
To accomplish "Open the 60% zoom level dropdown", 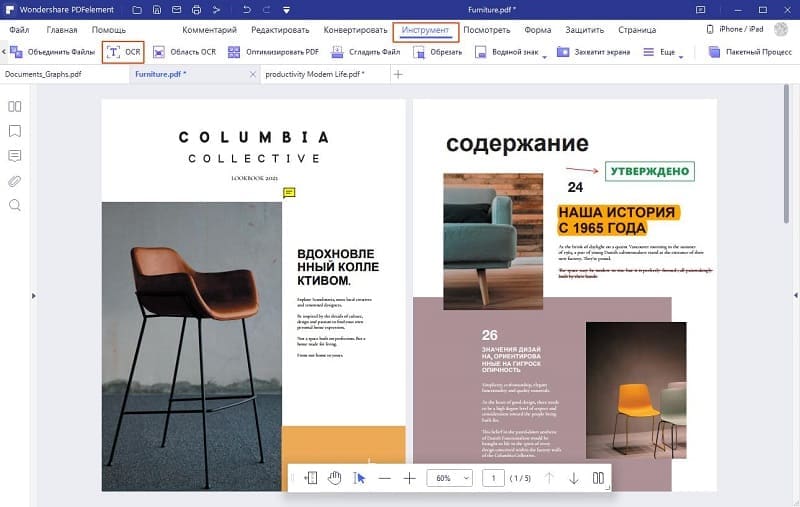I will click(449, 478).
